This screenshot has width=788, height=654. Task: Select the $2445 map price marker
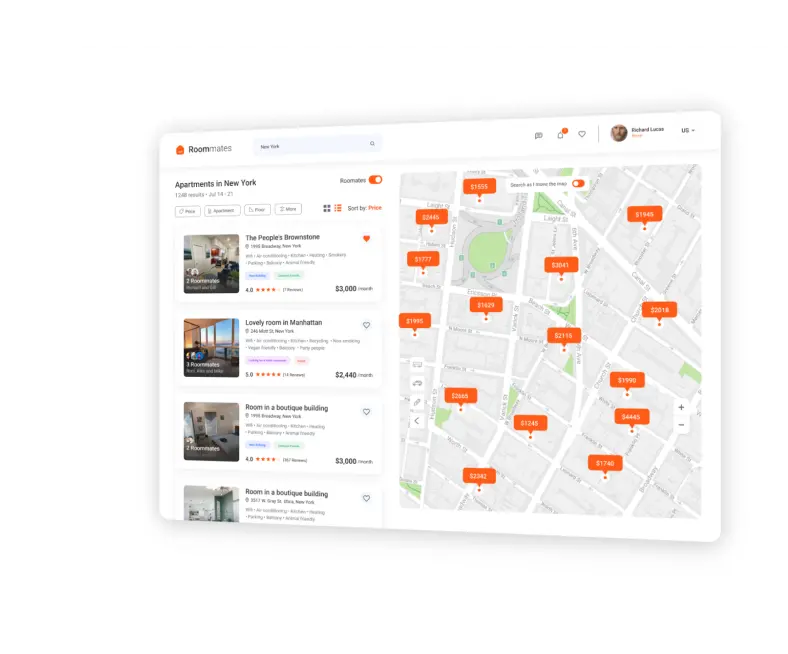[x=431, y=217]
